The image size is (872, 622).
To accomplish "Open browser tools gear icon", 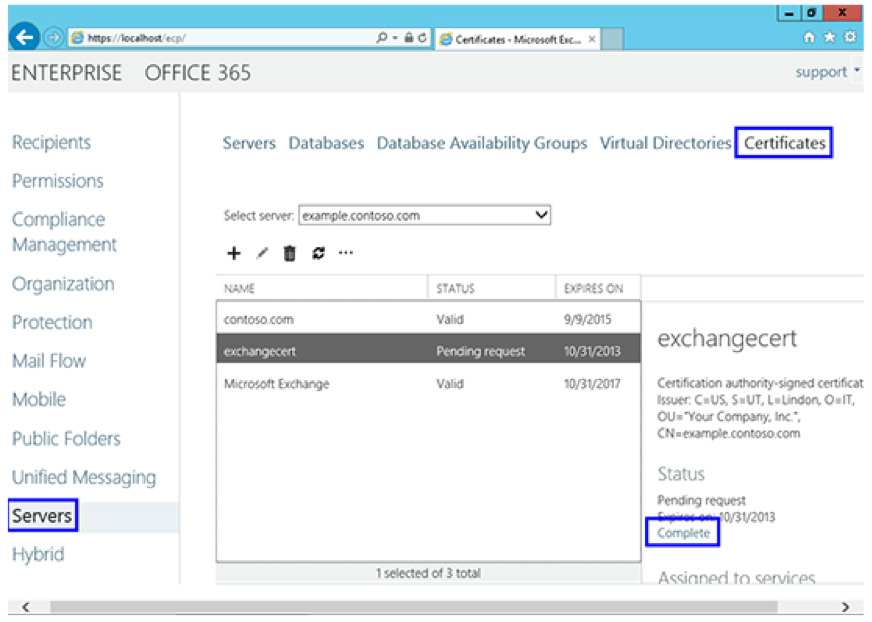I will (850, 38).
